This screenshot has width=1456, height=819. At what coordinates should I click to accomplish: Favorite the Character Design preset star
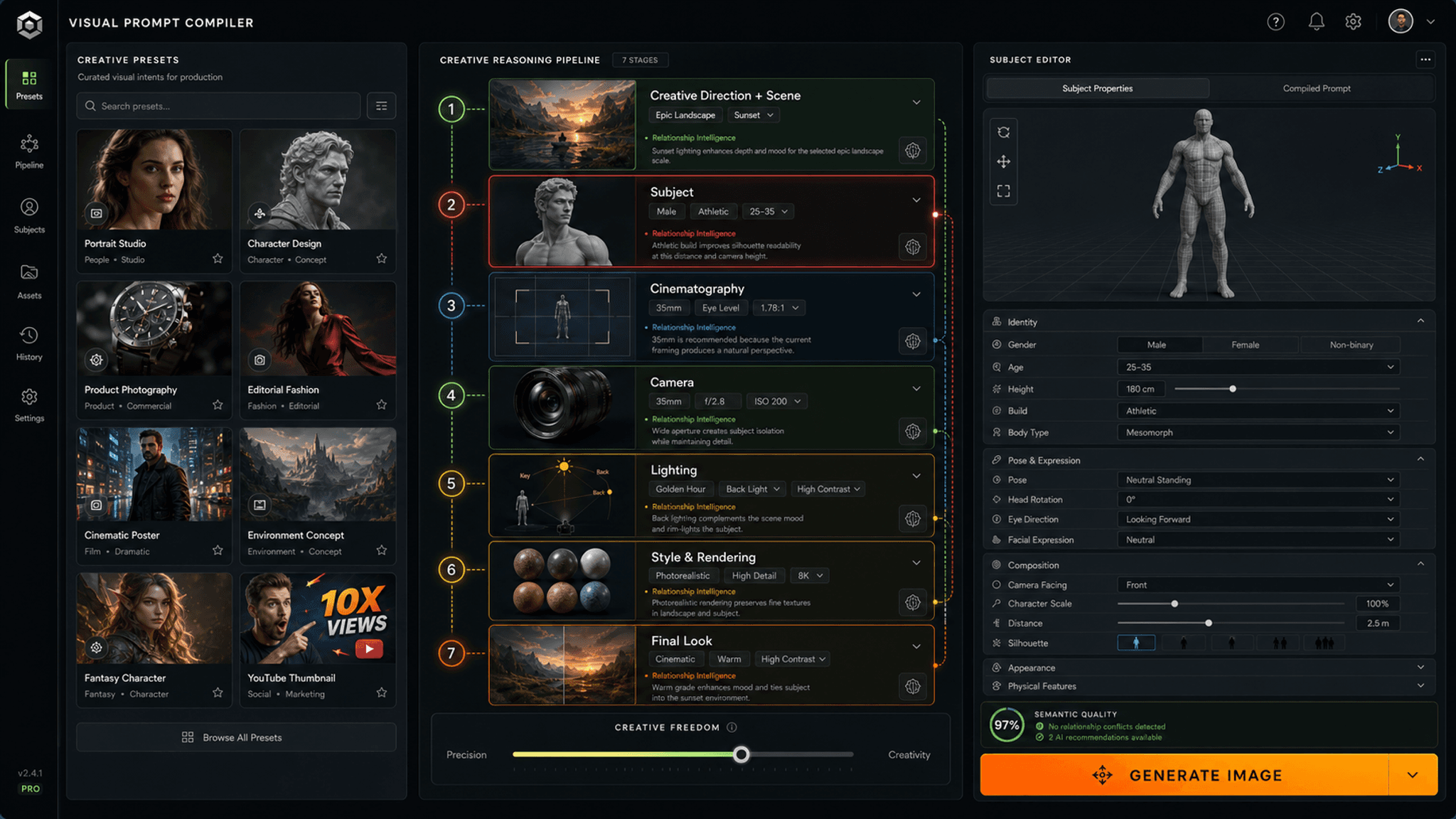click(382, 259)
